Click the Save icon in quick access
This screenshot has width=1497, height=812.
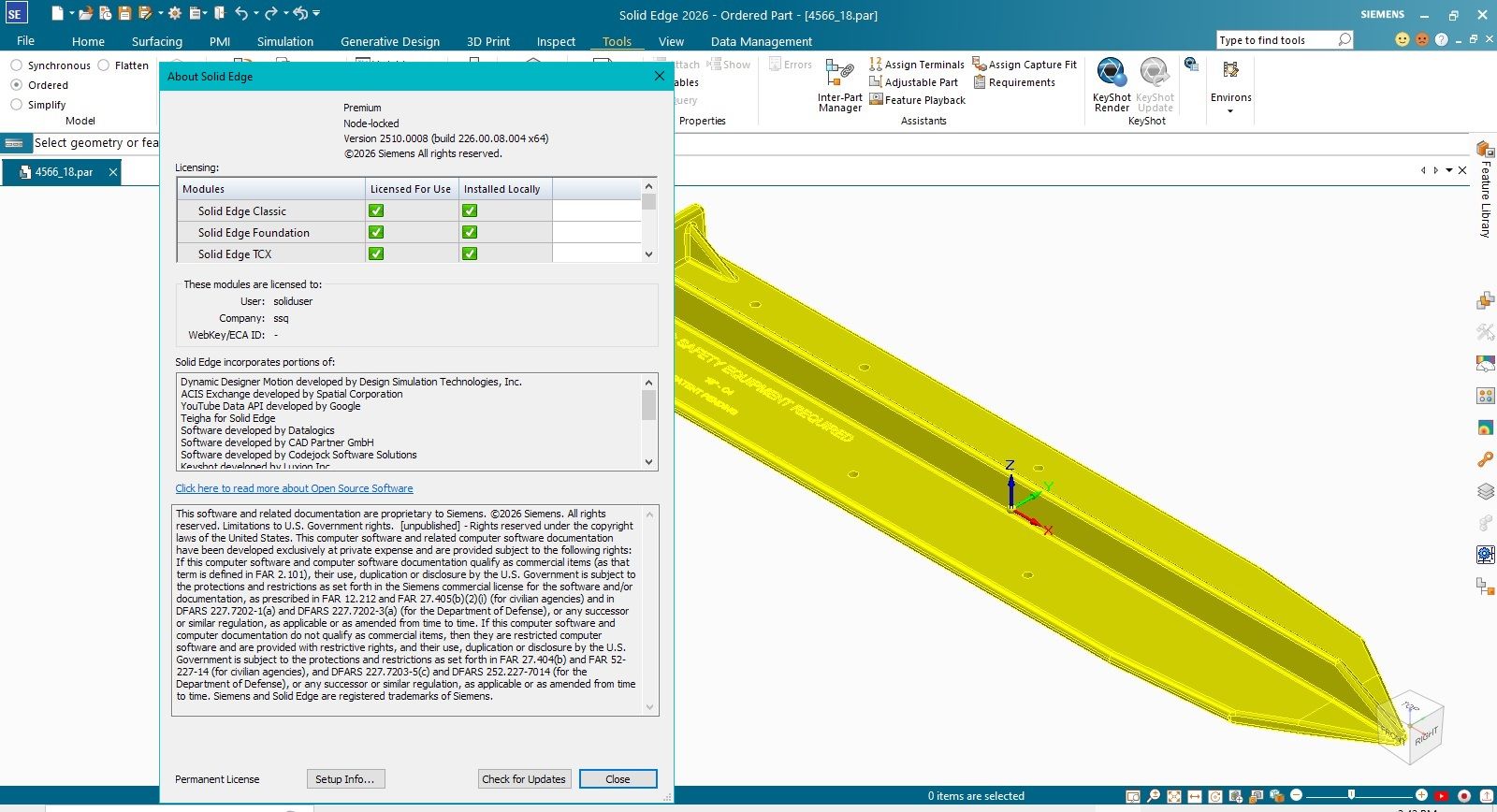point(124,13)
